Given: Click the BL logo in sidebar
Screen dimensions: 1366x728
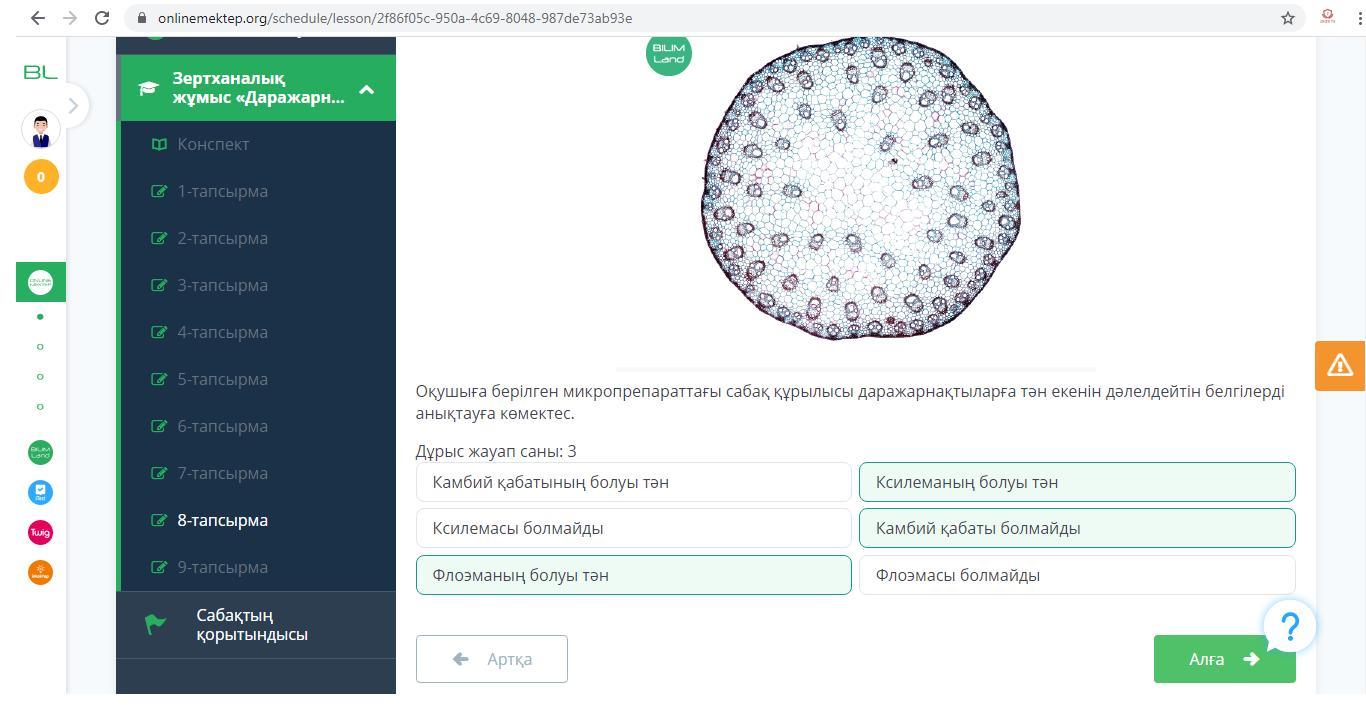Looking at the screenshot, I should [41, 73].
